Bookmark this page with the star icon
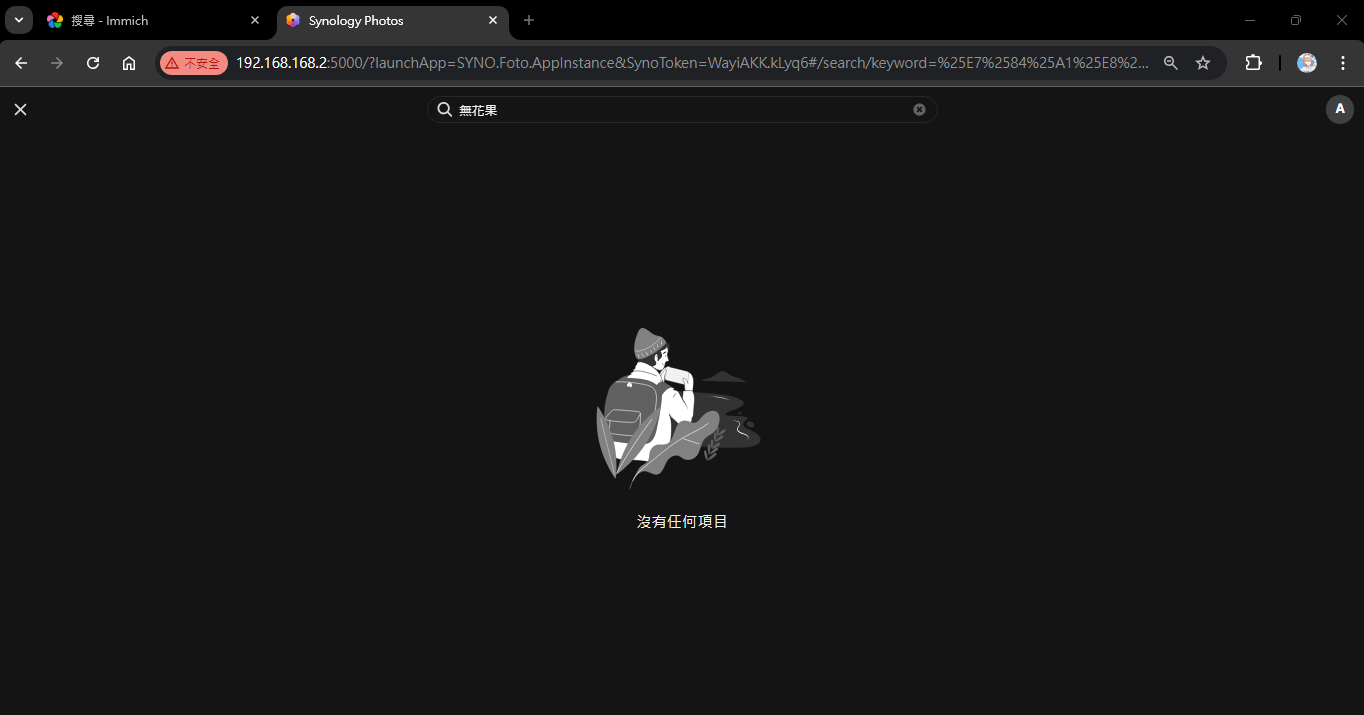Image resolution: width=1364 pixels, height=715 pixels. (x=1203, y=62)
